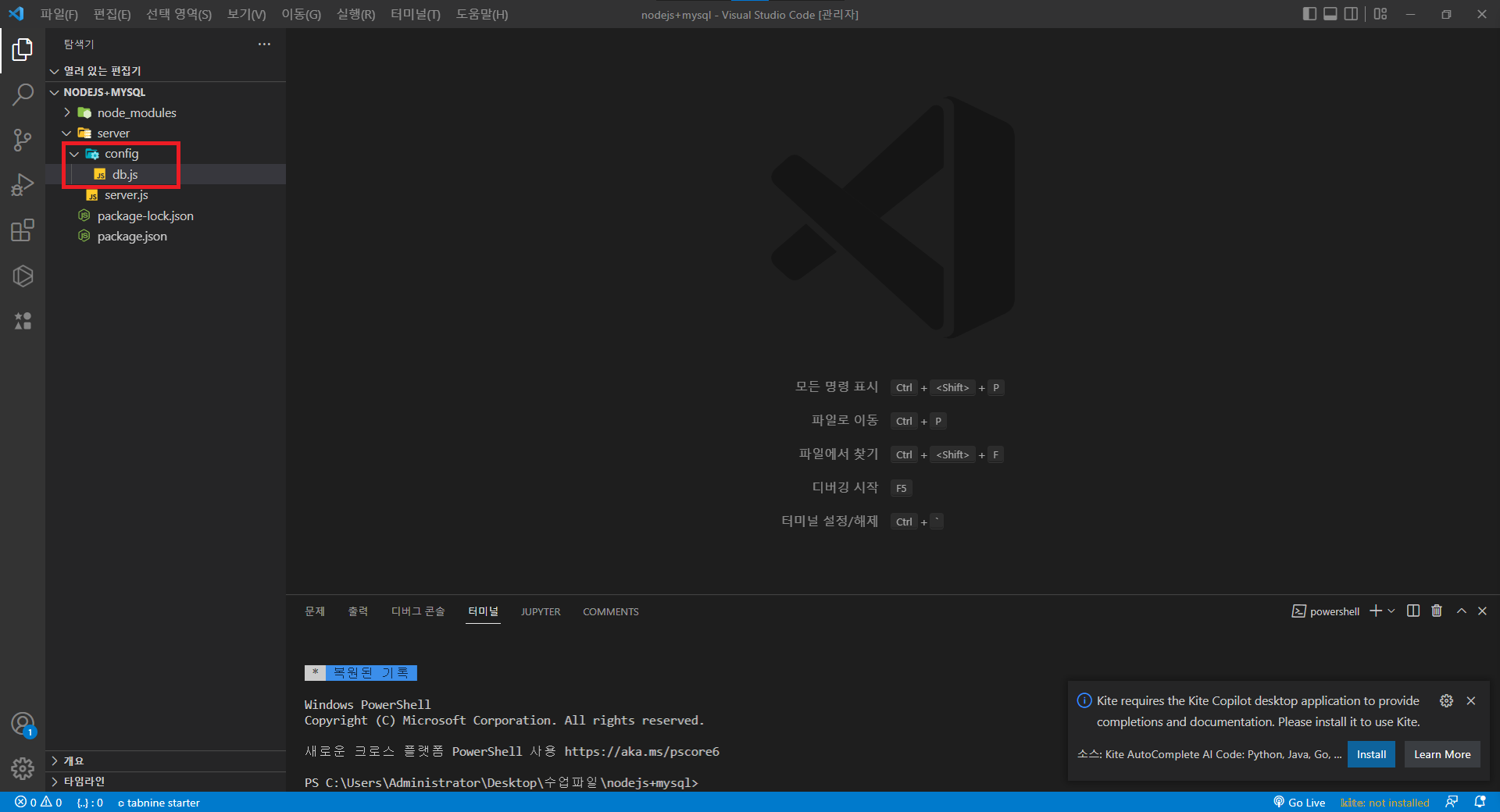The width and height of the screenshot is (1500, 812).
Task: Switch to the 문제 panel tab
Action: click(x=315, y=611)
